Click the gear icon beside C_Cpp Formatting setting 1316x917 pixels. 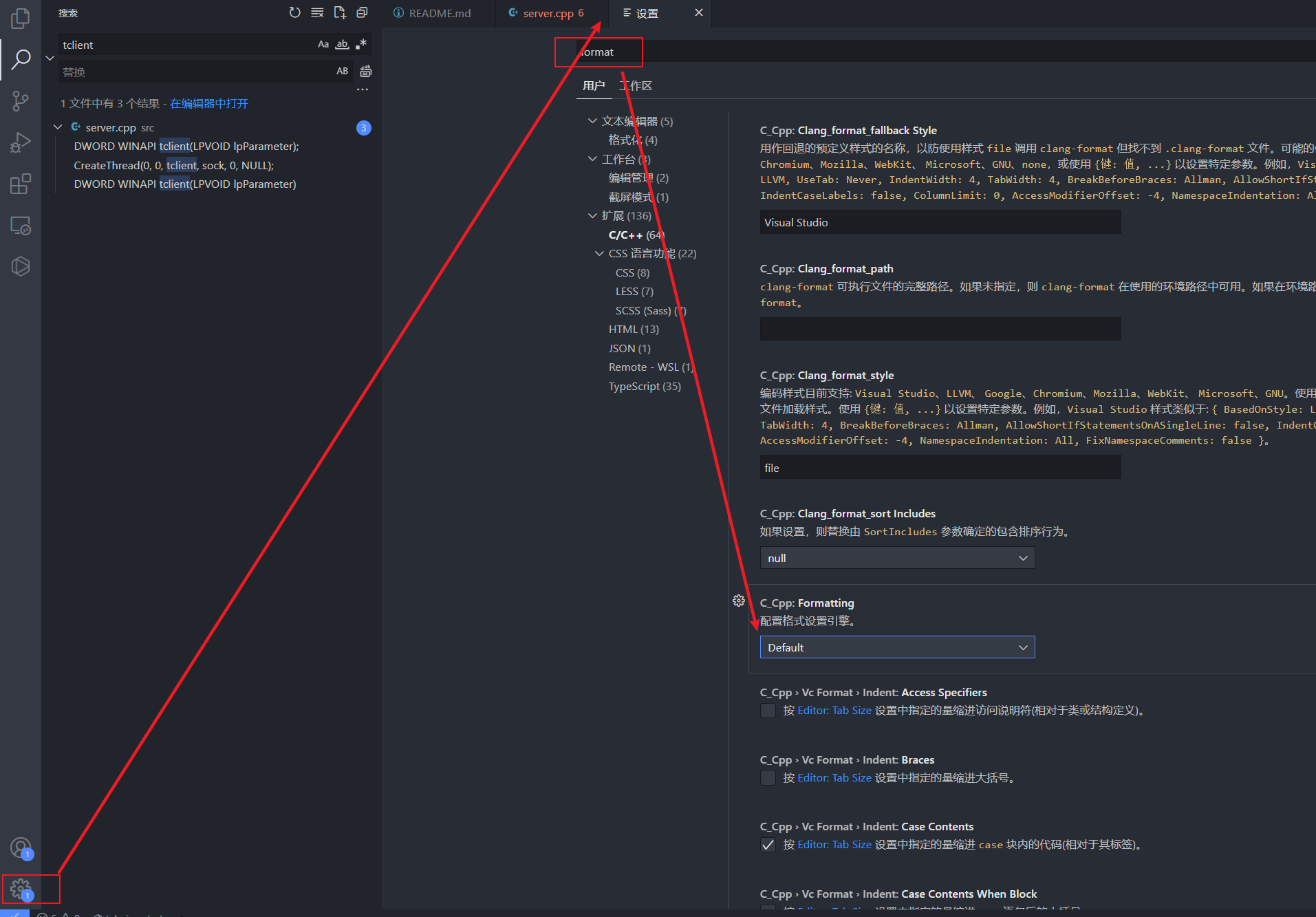coord(739,600)
